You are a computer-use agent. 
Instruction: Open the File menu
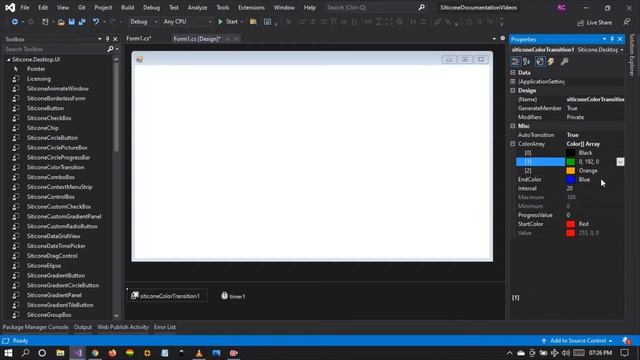pyautogui.click(x=25, y=7)
